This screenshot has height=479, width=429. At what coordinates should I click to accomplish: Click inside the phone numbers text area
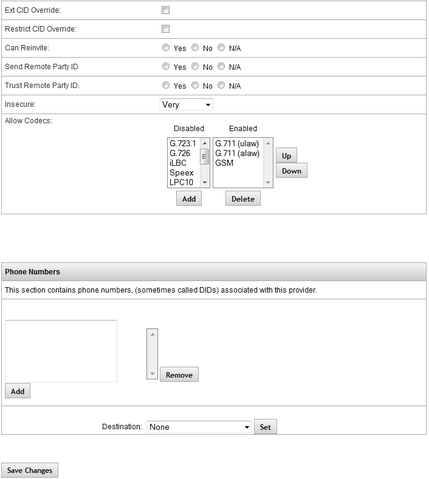point(61,351)
